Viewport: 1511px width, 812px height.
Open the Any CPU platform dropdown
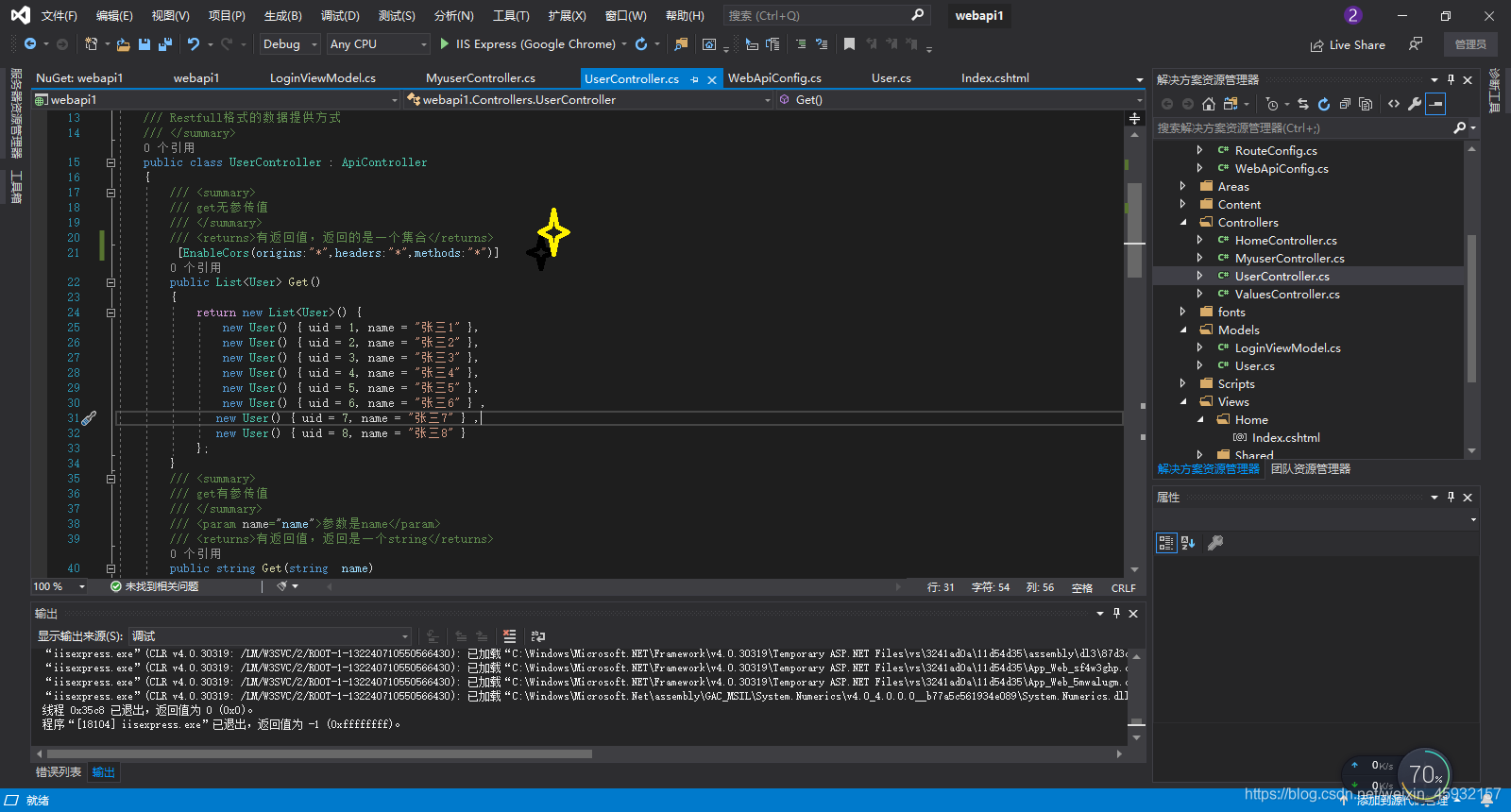[x=379, y=44]
